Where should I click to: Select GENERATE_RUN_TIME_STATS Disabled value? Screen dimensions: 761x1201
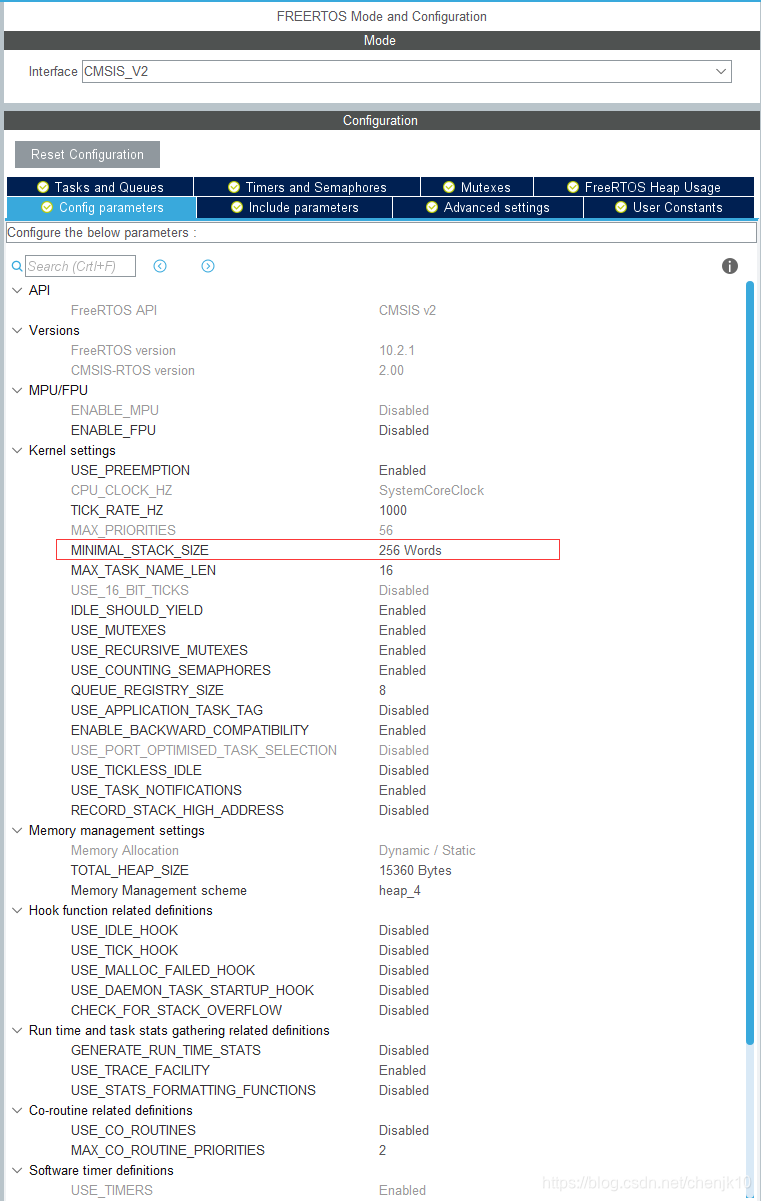point(404,1050)
